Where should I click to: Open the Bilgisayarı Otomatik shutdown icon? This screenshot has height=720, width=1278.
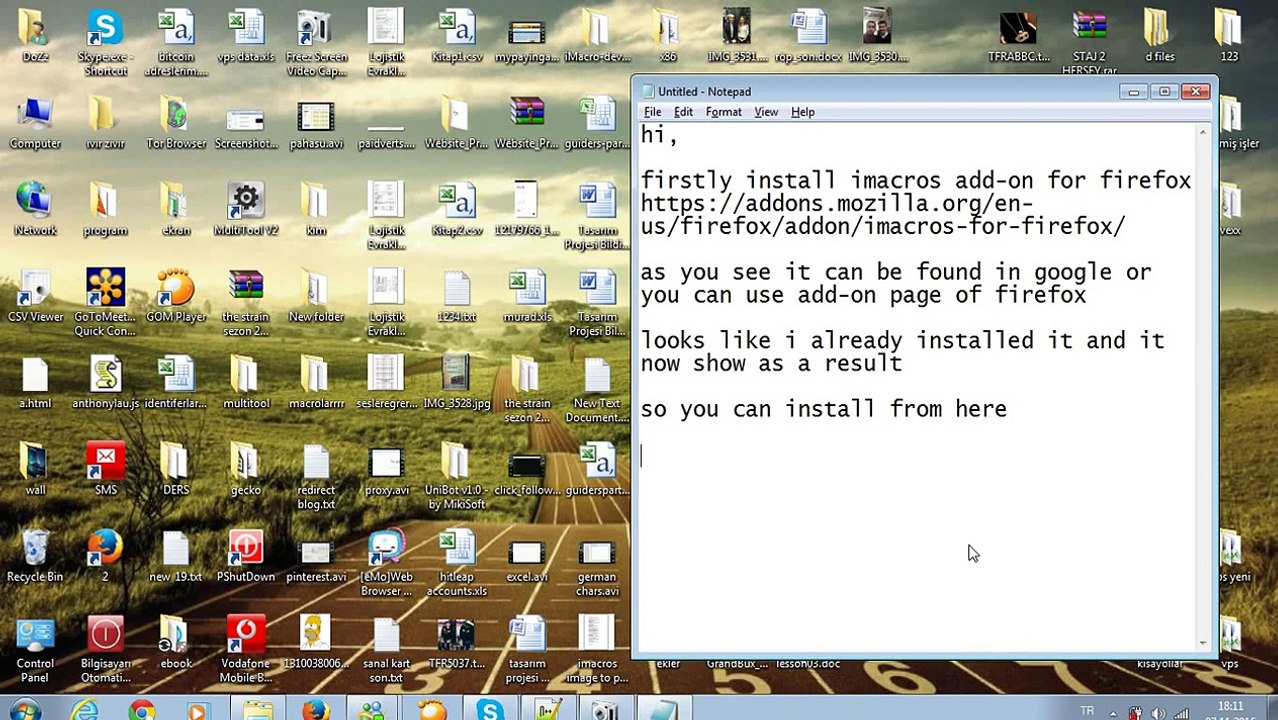[105, 650]
